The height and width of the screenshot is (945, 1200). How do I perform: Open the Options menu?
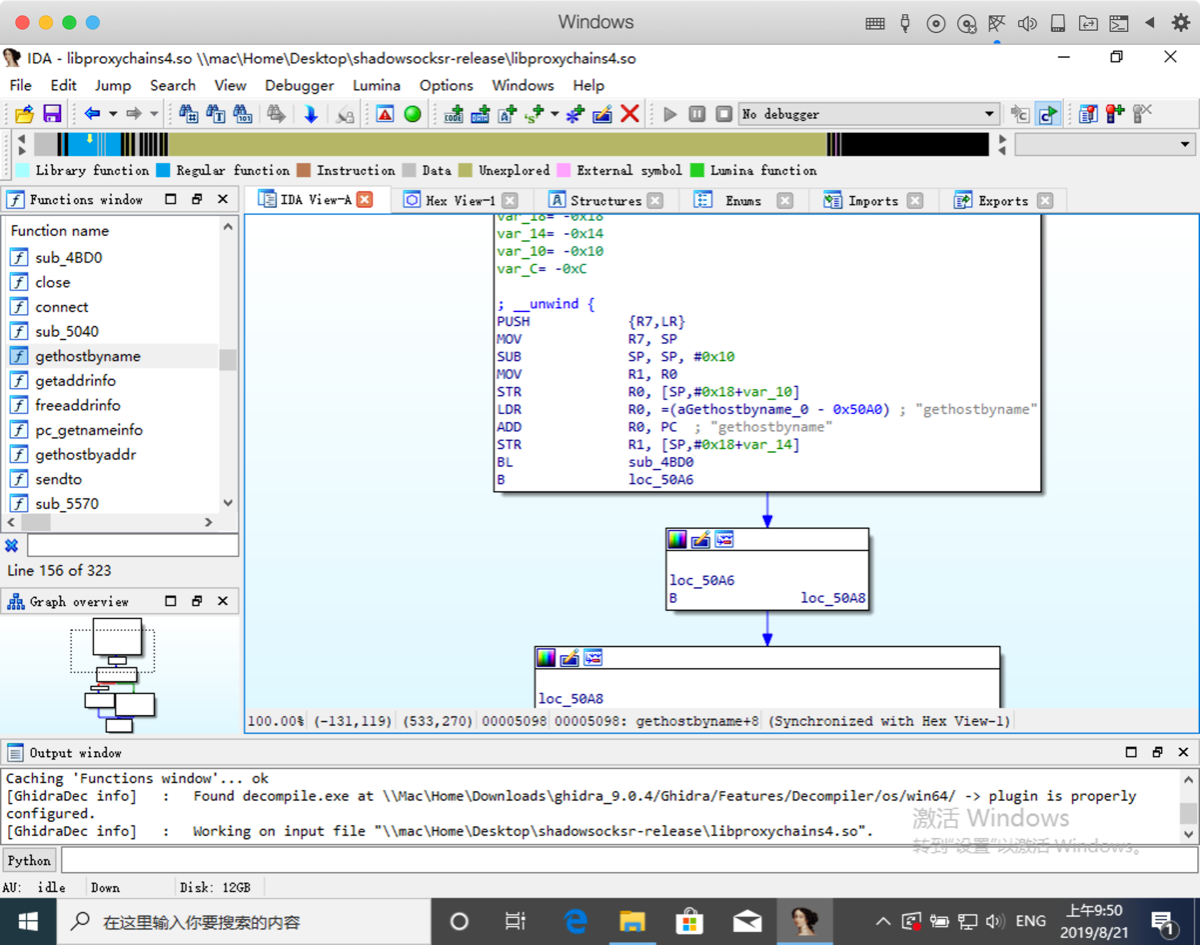pos(446,85)
